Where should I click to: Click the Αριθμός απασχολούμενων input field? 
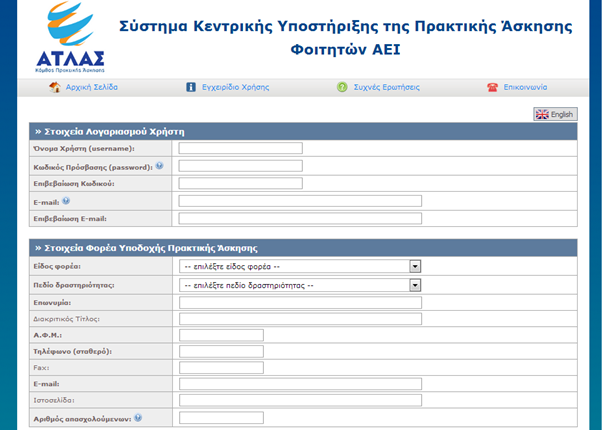pyautogui.click(x=222, y=418)
